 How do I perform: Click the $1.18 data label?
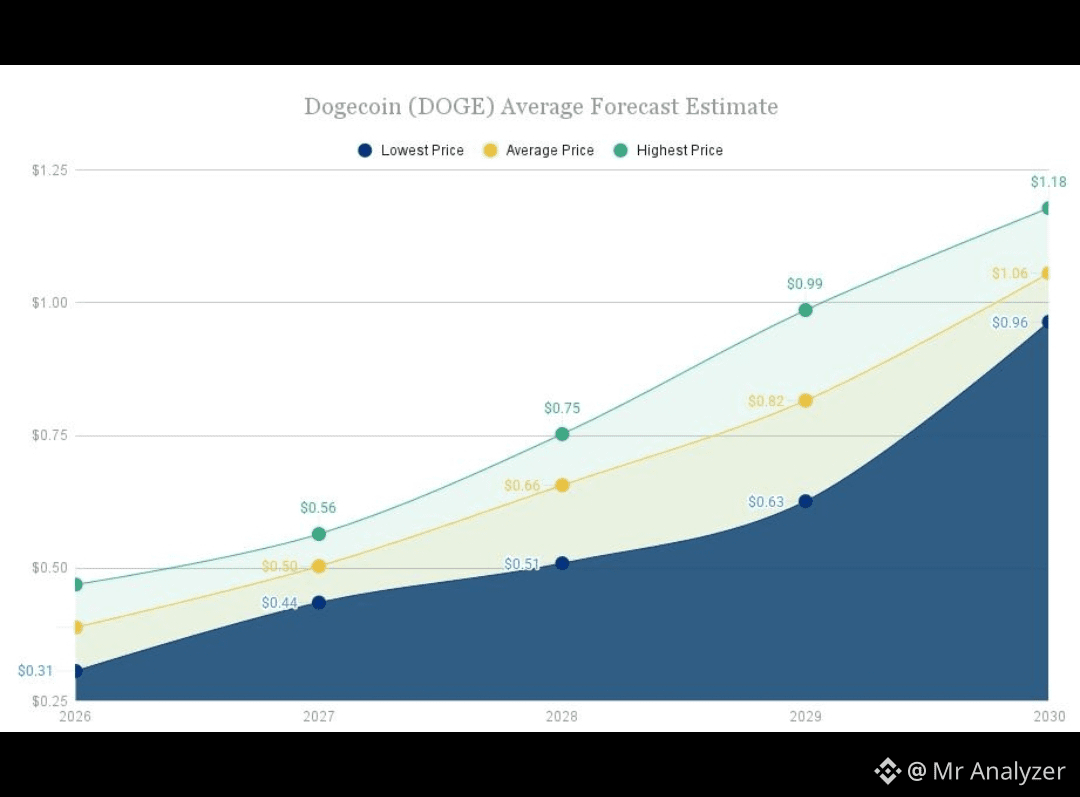[x=1048, y=182]
